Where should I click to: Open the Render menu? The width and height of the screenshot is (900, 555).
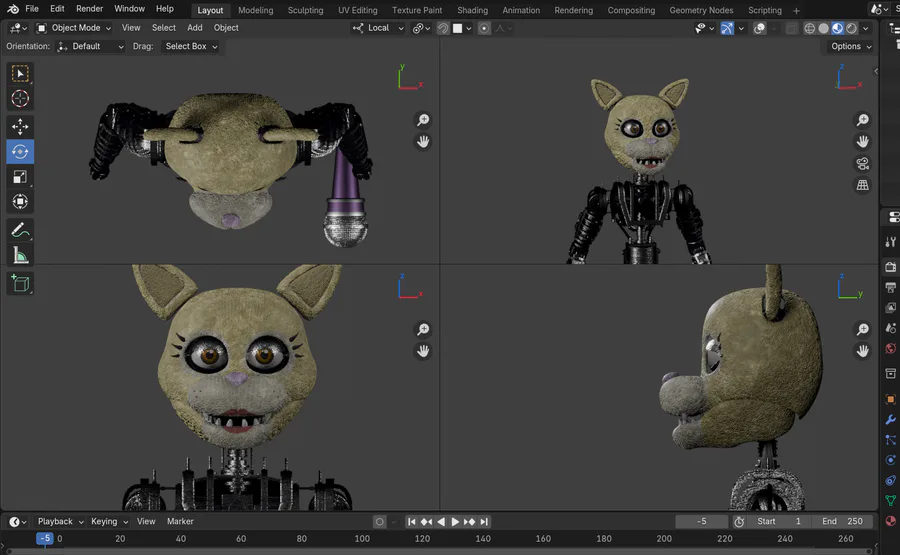coord(90,9)
